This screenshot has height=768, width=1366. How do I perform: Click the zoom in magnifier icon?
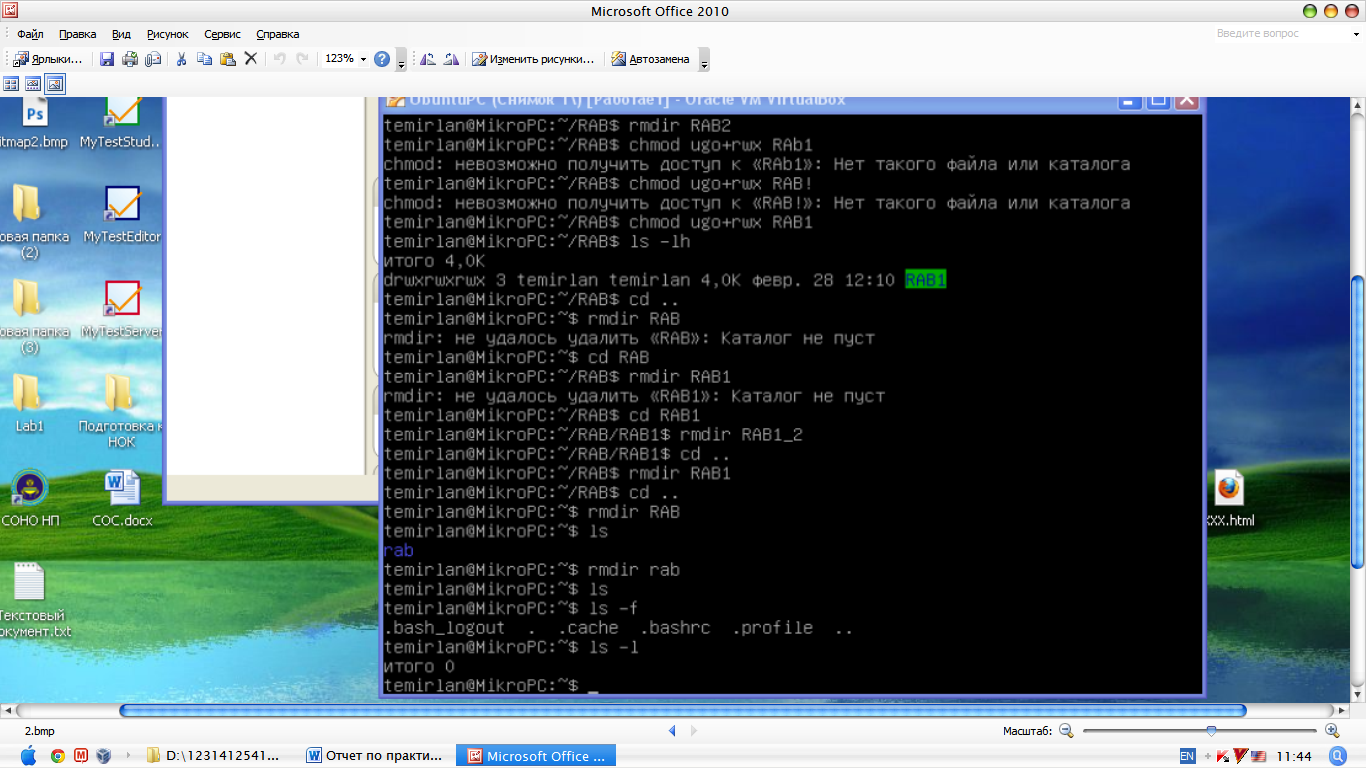(1332, 731)
